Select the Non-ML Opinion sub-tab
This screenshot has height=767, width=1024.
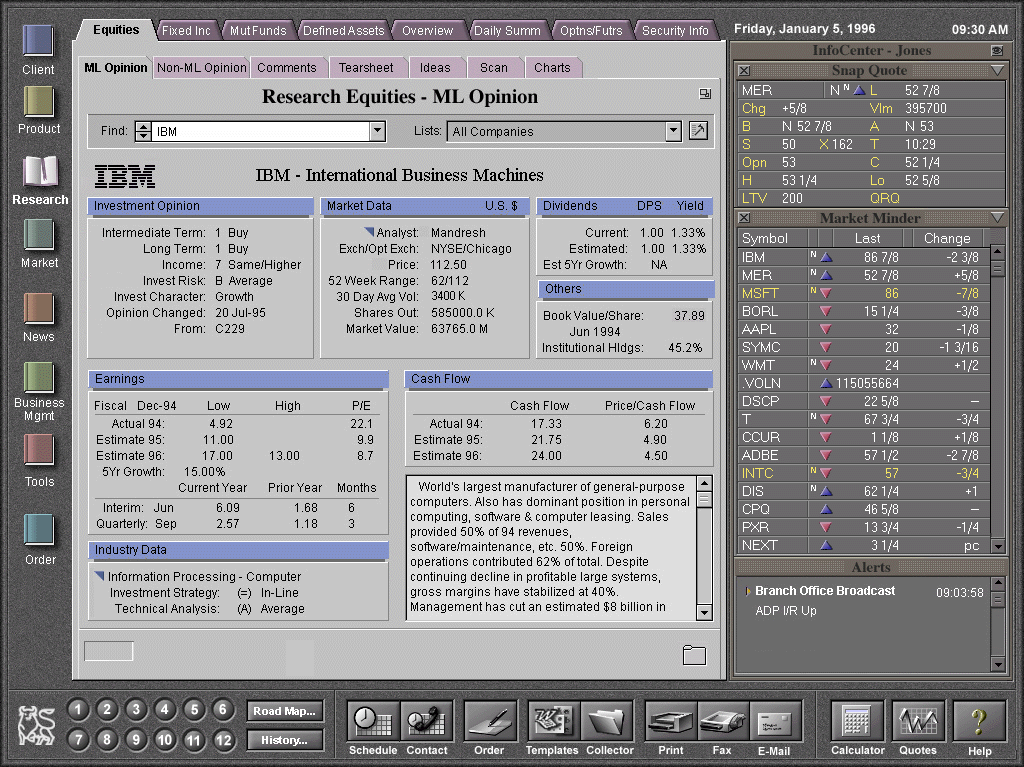pyautogui.click(x=202, y=68)
